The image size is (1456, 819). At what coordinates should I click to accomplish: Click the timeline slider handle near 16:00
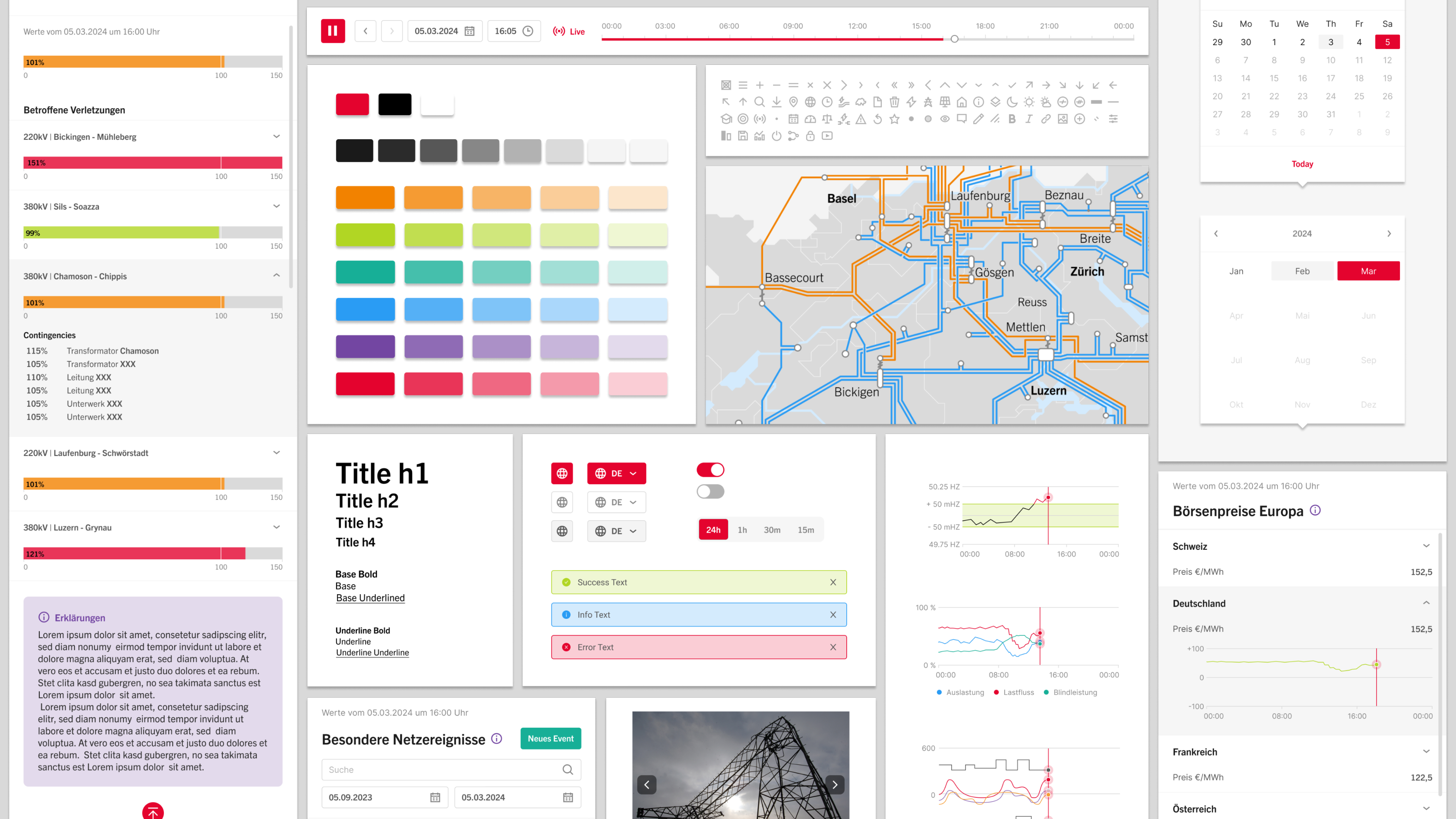tap(954, 39)
